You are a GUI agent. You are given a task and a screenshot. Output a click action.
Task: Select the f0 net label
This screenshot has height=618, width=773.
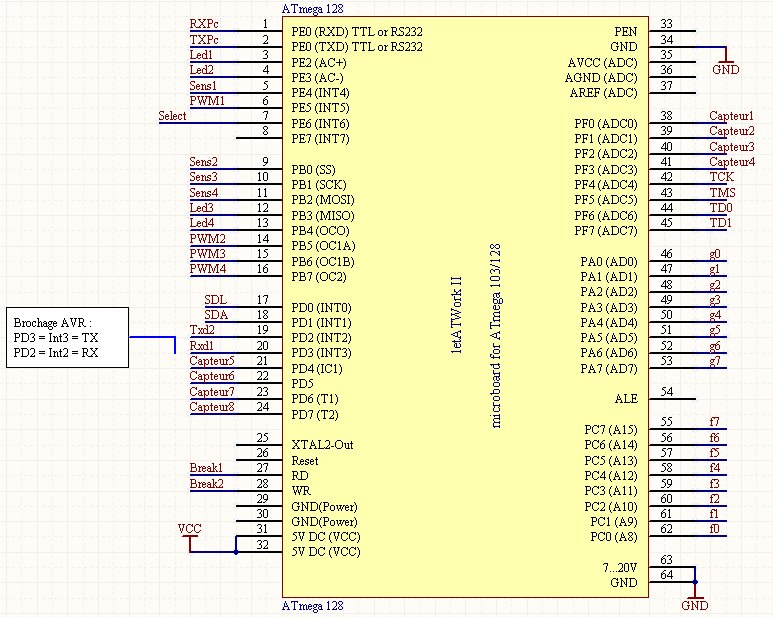[714, 528]
